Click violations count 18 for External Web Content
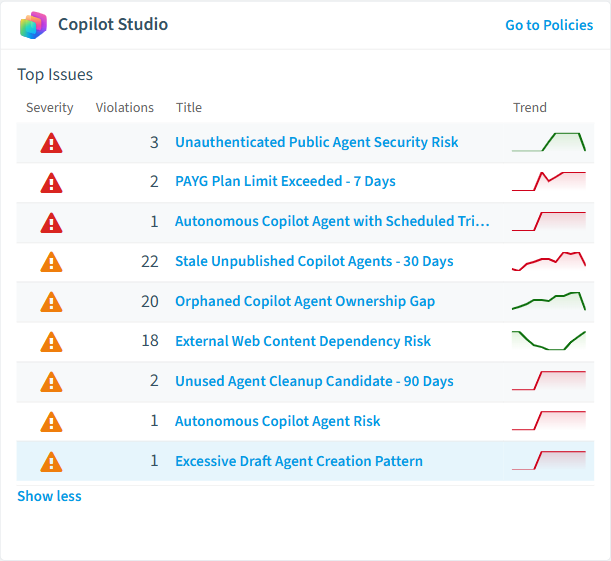Screen dimensions: 611x561 [x=150, y=341]
